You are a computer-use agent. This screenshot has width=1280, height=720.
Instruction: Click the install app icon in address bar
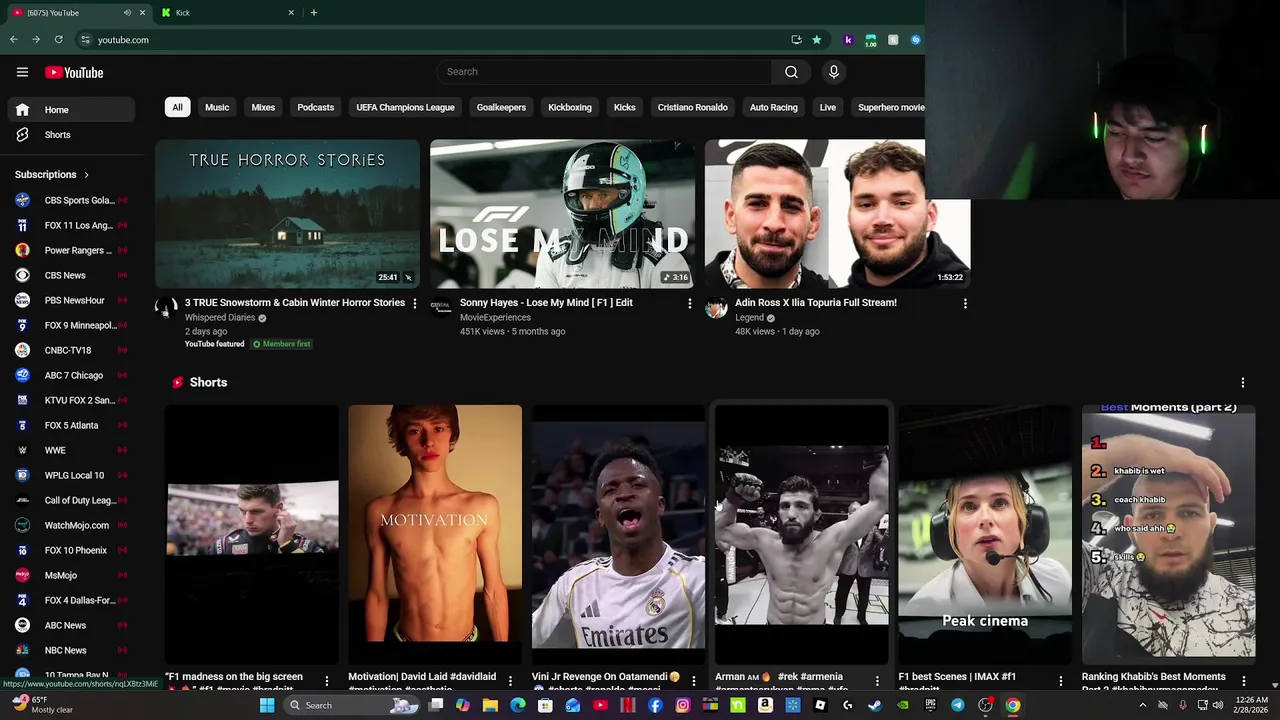(796, 40)
